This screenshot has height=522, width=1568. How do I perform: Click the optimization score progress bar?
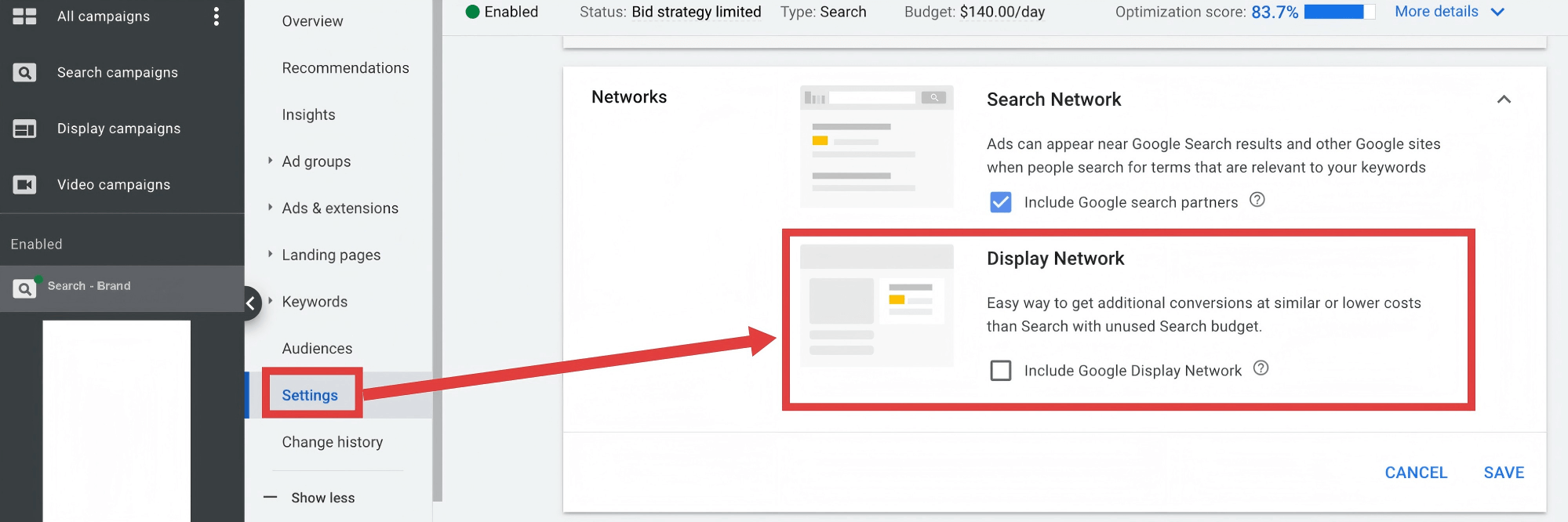(1339, 12)
